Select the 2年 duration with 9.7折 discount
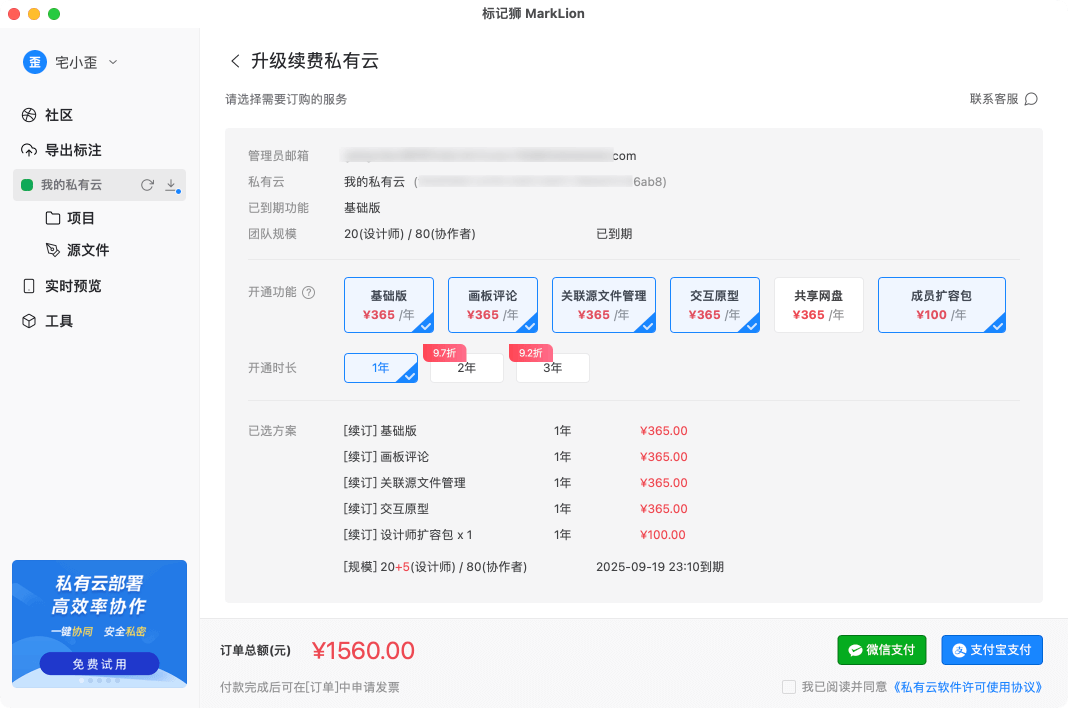The width and height of the screenshot is (1068, 708). (x=466, y=368)
